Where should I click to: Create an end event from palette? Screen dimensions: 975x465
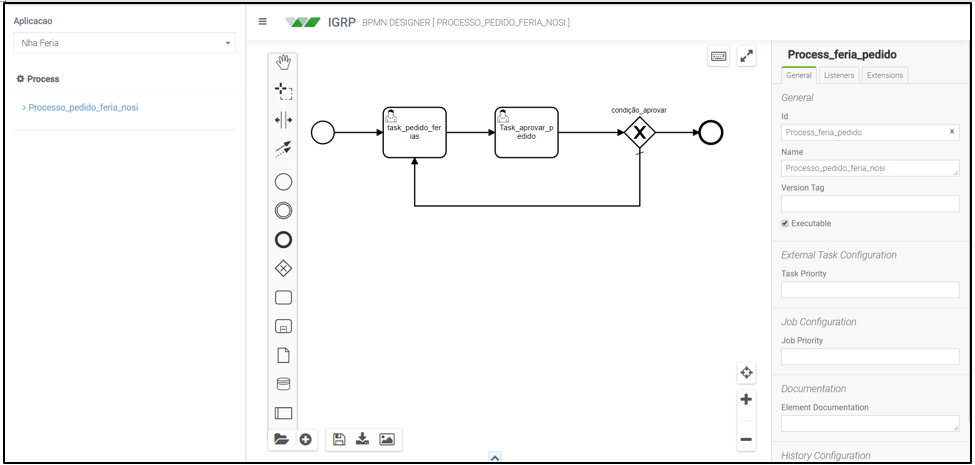pyautogui.click(x=283, y=240)
